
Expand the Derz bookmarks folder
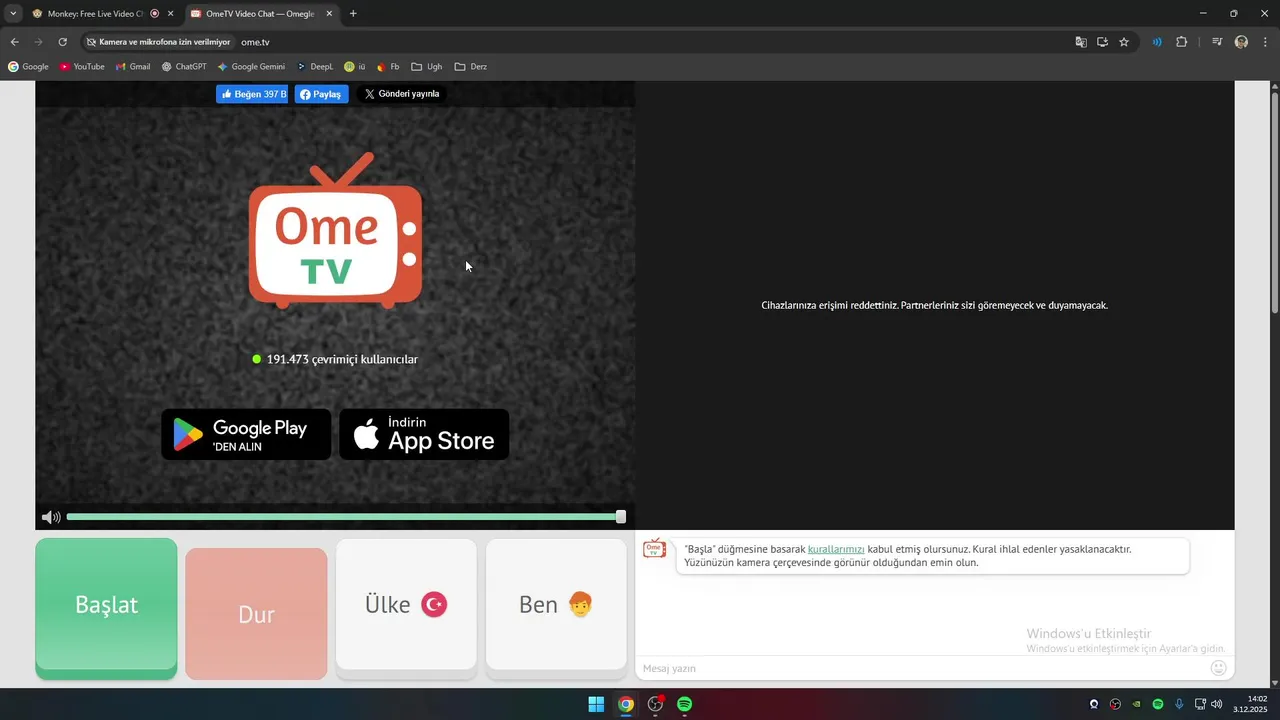pos(471,67)
